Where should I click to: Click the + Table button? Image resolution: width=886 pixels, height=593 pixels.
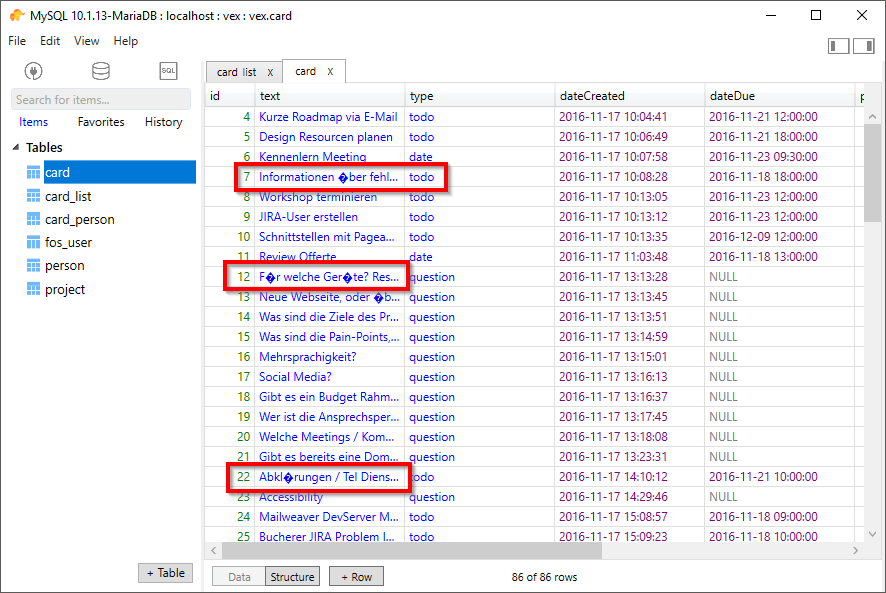[164, 572]
